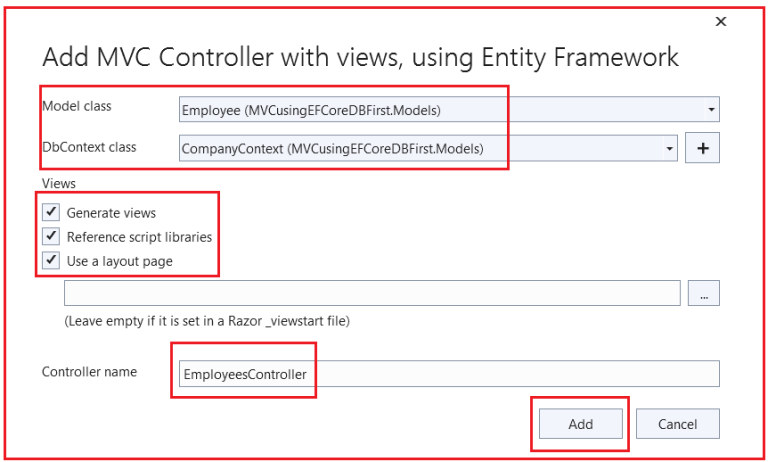Click the Add MVC Controller dialog title
The image size is (768, 462).
tap(360, 57)
